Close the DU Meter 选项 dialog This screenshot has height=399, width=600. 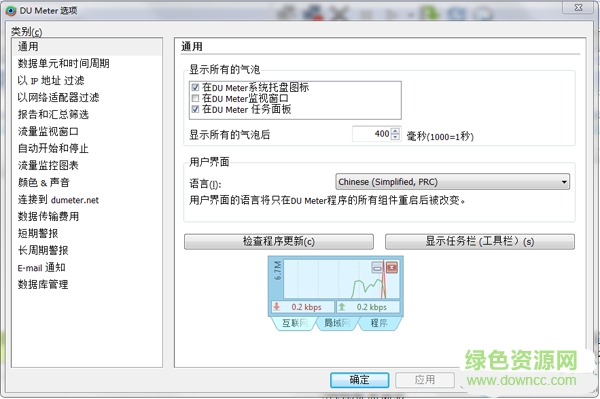click(579, 7)
